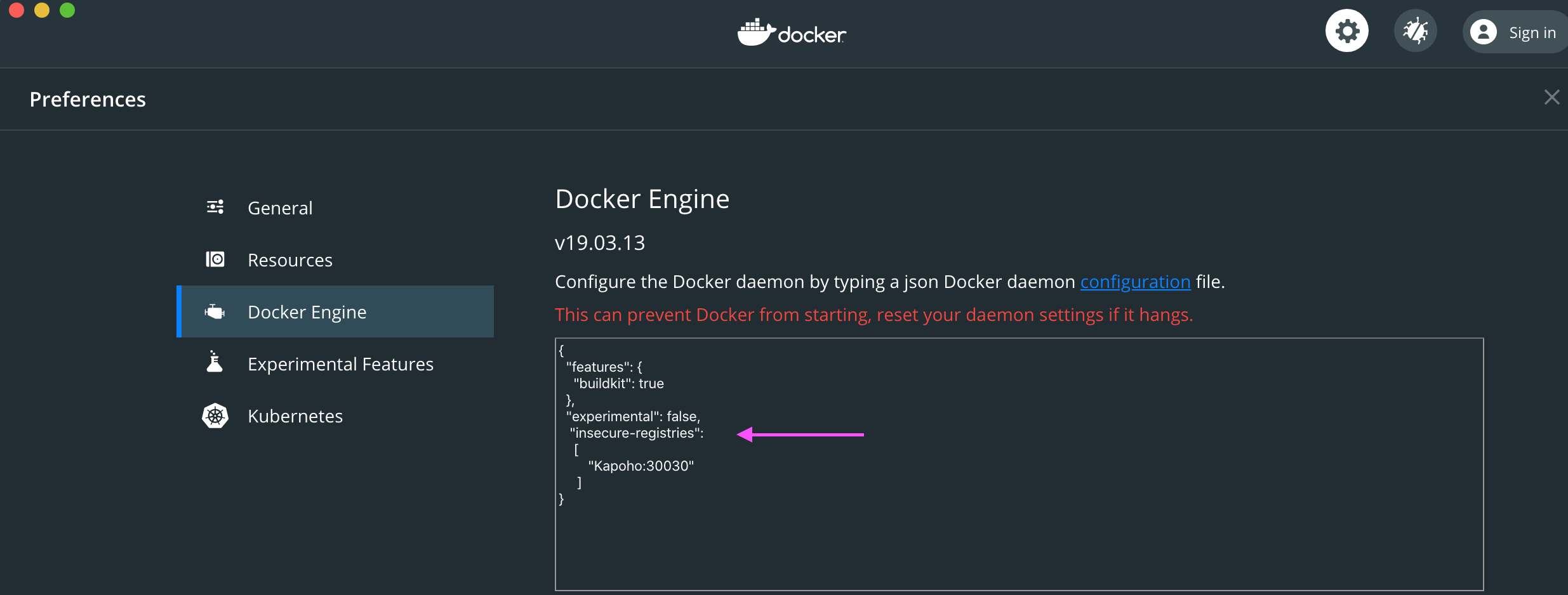Screen dimensions: 1568x595
Task: Click the "Kapoho:30030" registry entry
Action: pyautogui.click(x=641, y=466)
